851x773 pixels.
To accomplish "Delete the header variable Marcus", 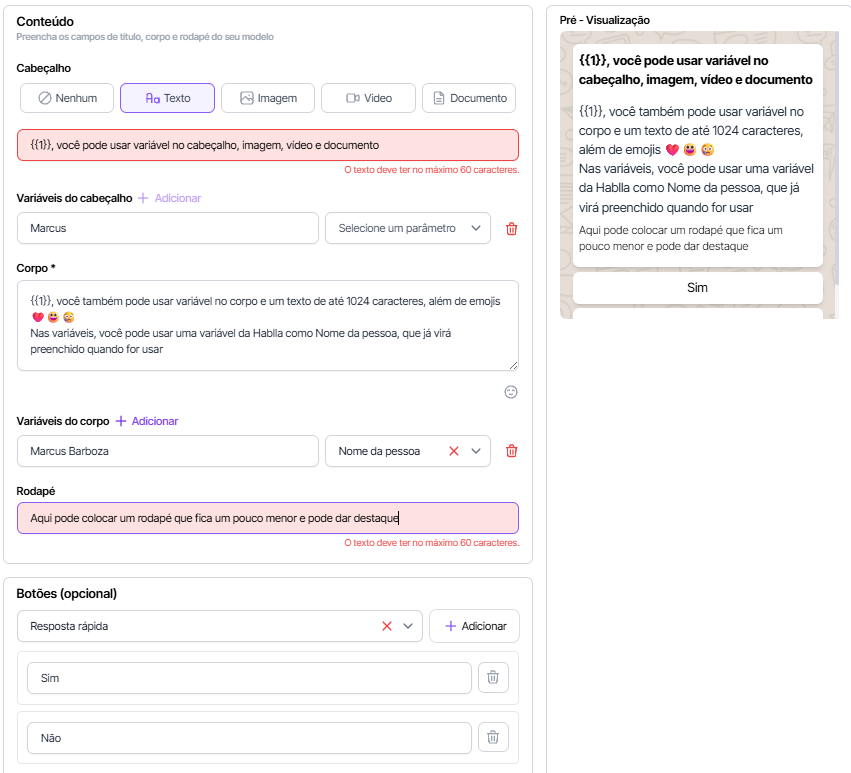I will [512, 228].
